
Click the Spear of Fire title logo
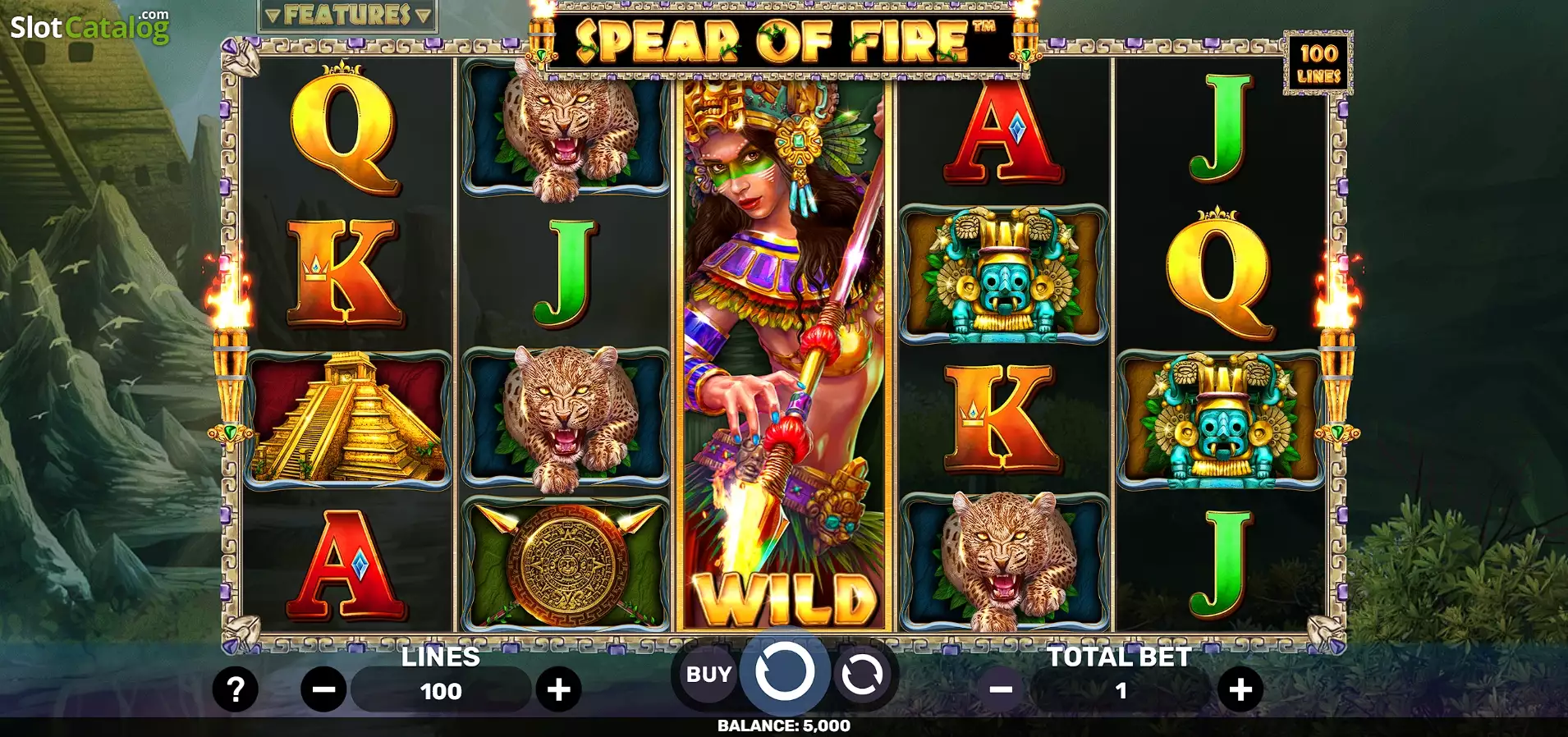click(786, 39)
